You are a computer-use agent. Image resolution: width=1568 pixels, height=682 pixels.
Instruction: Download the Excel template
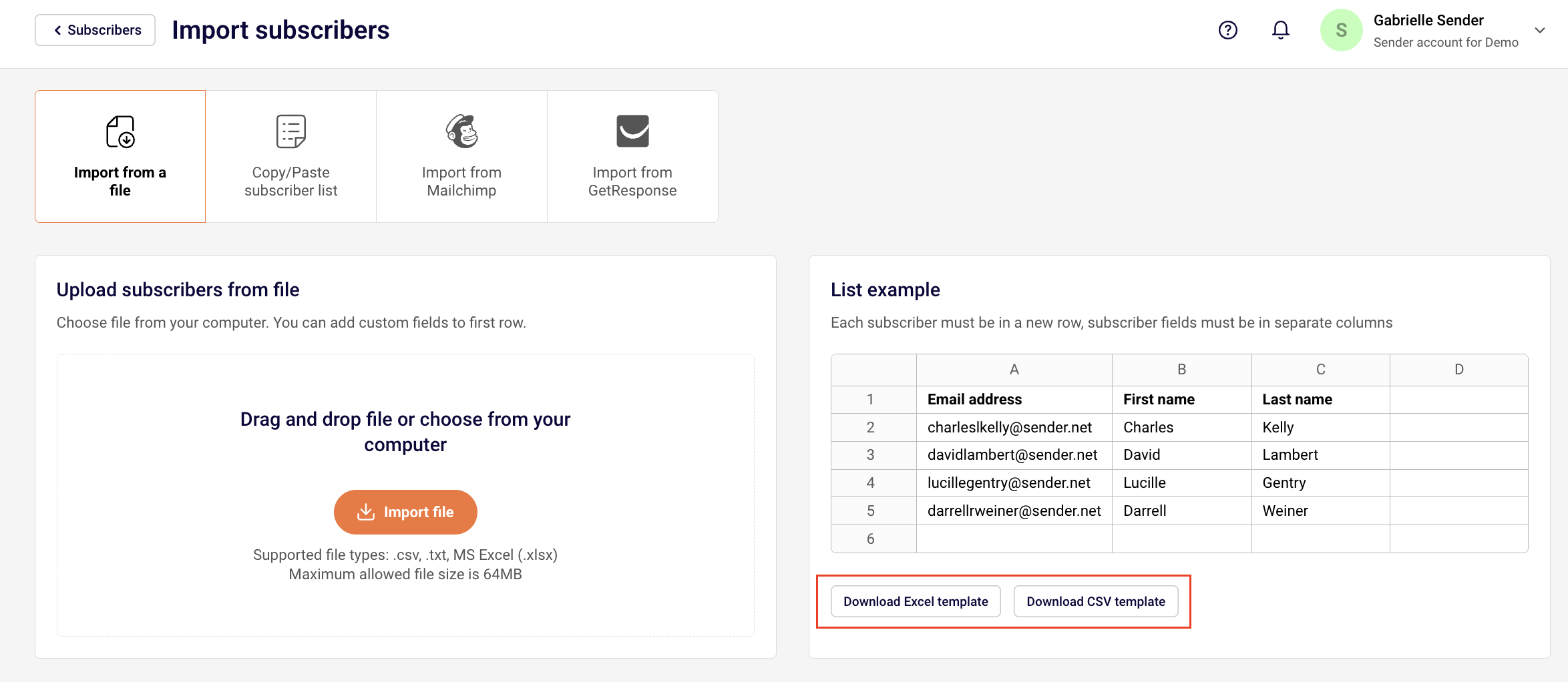coord(915,601)
